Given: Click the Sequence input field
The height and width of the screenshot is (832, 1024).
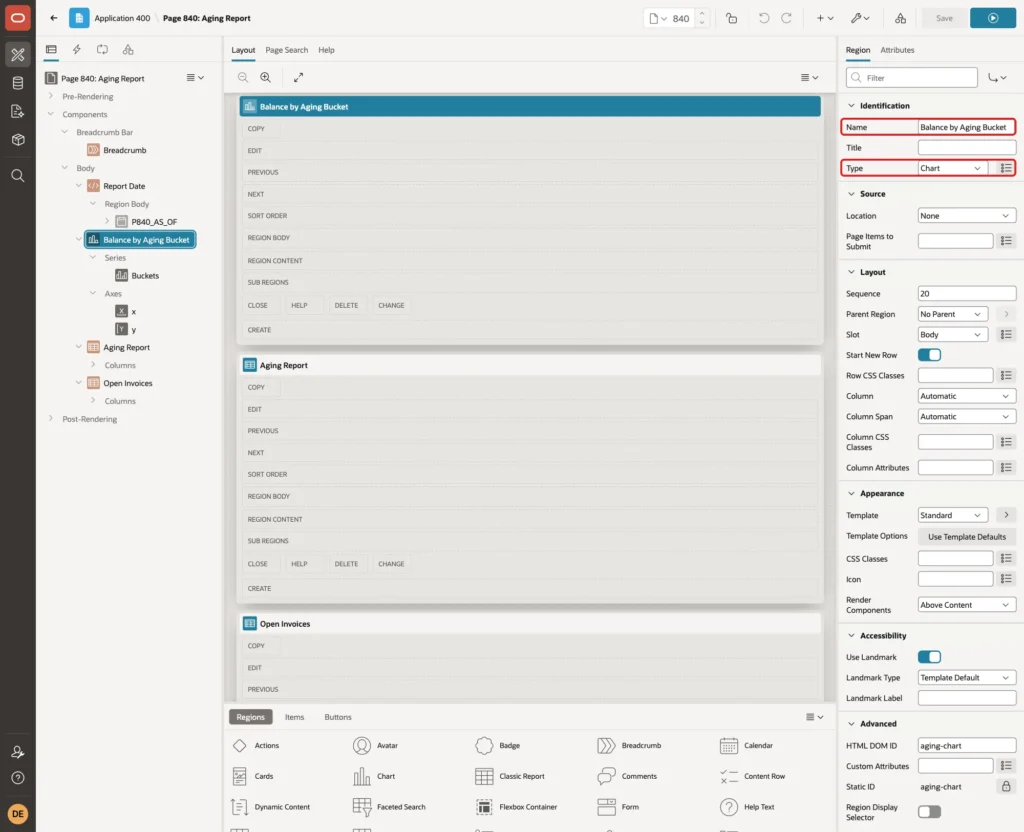Looking at the screenshot, I should click(967, 294).
